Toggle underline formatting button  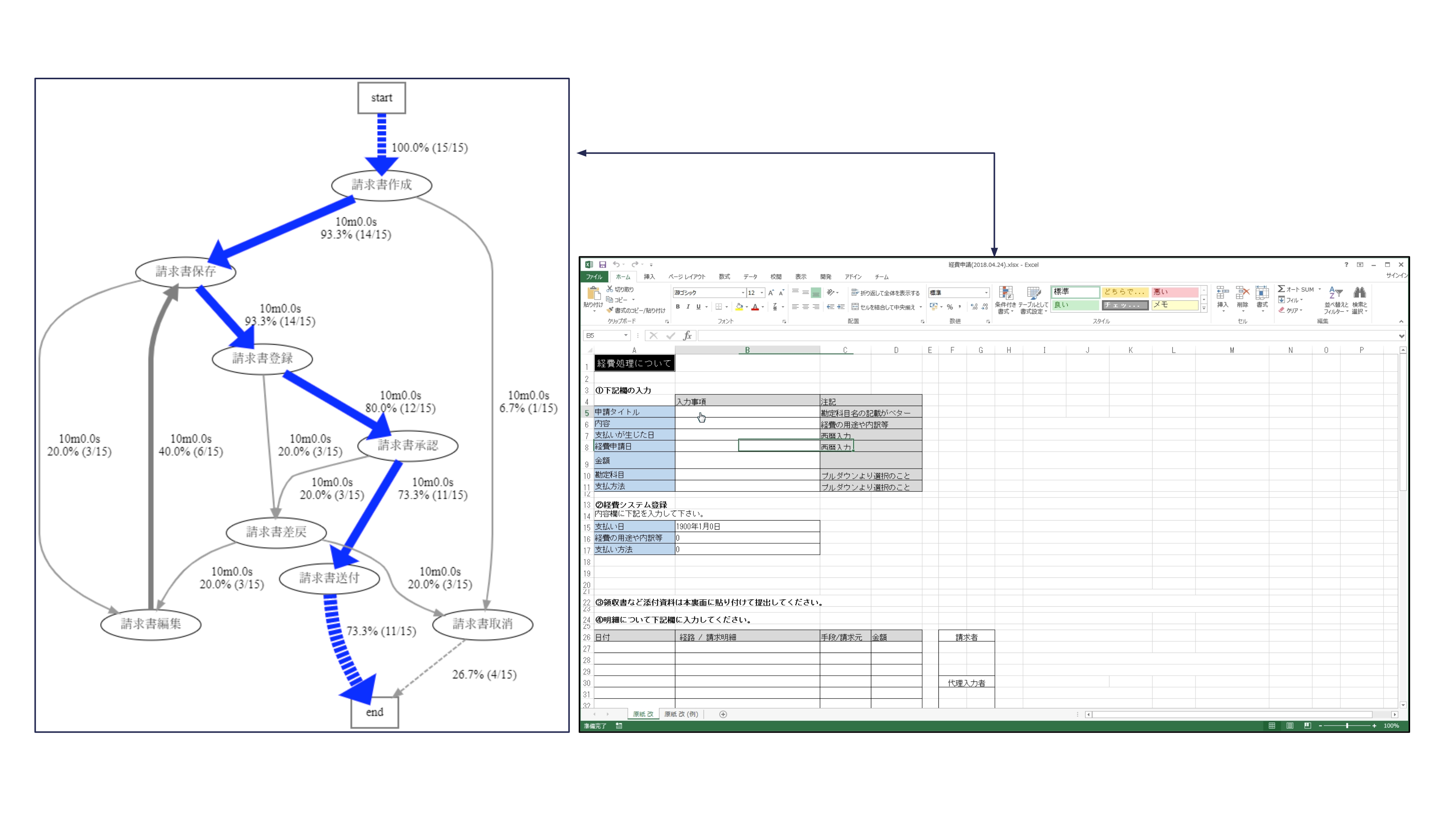[698, 307]
